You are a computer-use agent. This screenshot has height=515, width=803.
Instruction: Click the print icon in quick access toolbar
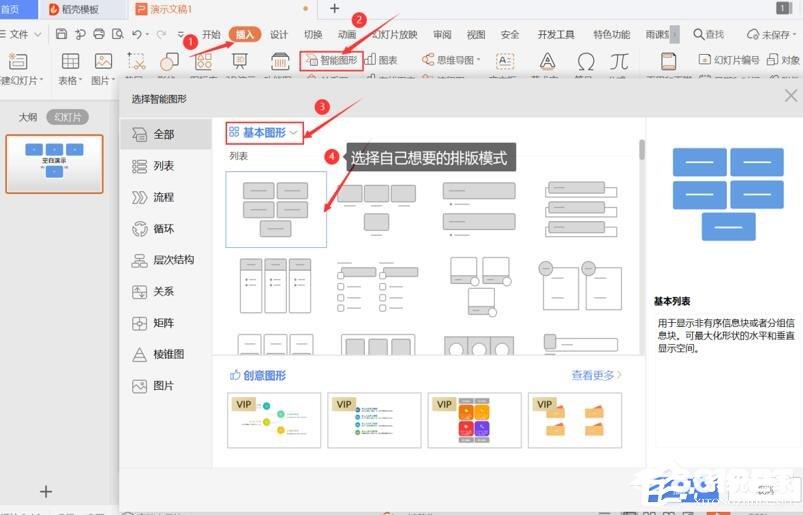click(99, 34)
